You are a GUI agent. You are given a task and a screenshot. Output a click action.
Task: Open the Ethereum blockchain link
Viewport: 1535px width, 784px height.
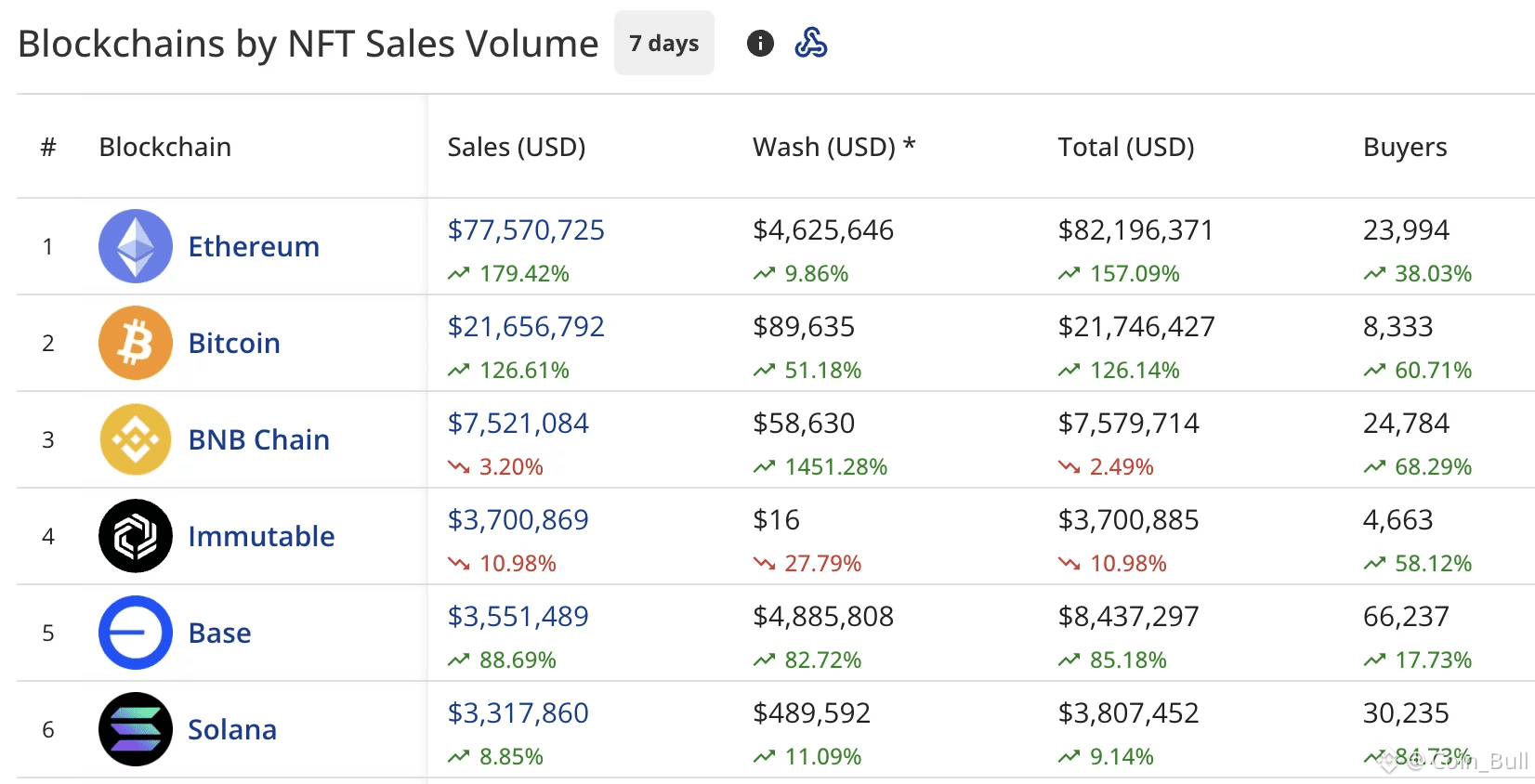254,246
